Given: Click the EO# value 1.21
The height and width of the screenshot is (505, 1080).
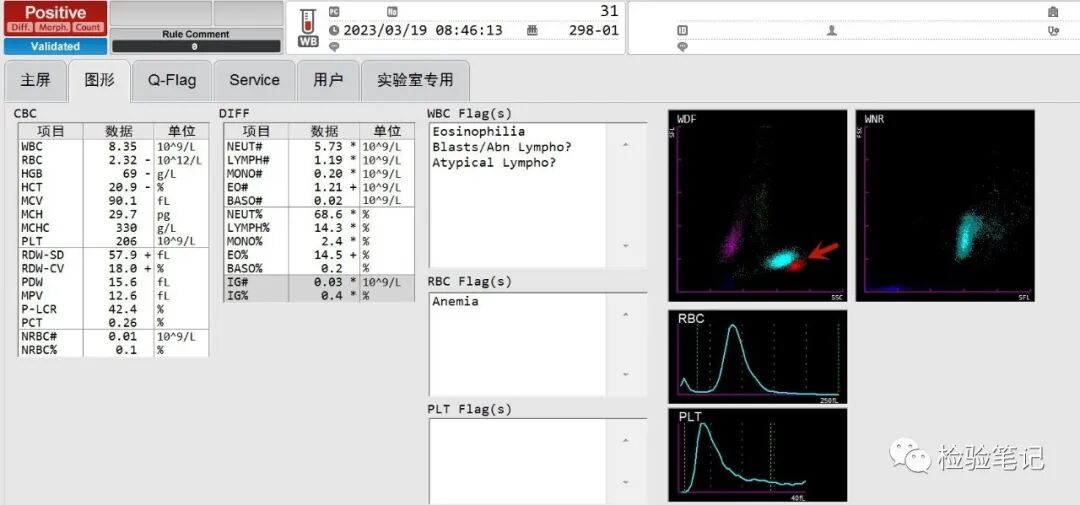Looking at the screenshot, I should pyautogui.click(x=327, y=187).
